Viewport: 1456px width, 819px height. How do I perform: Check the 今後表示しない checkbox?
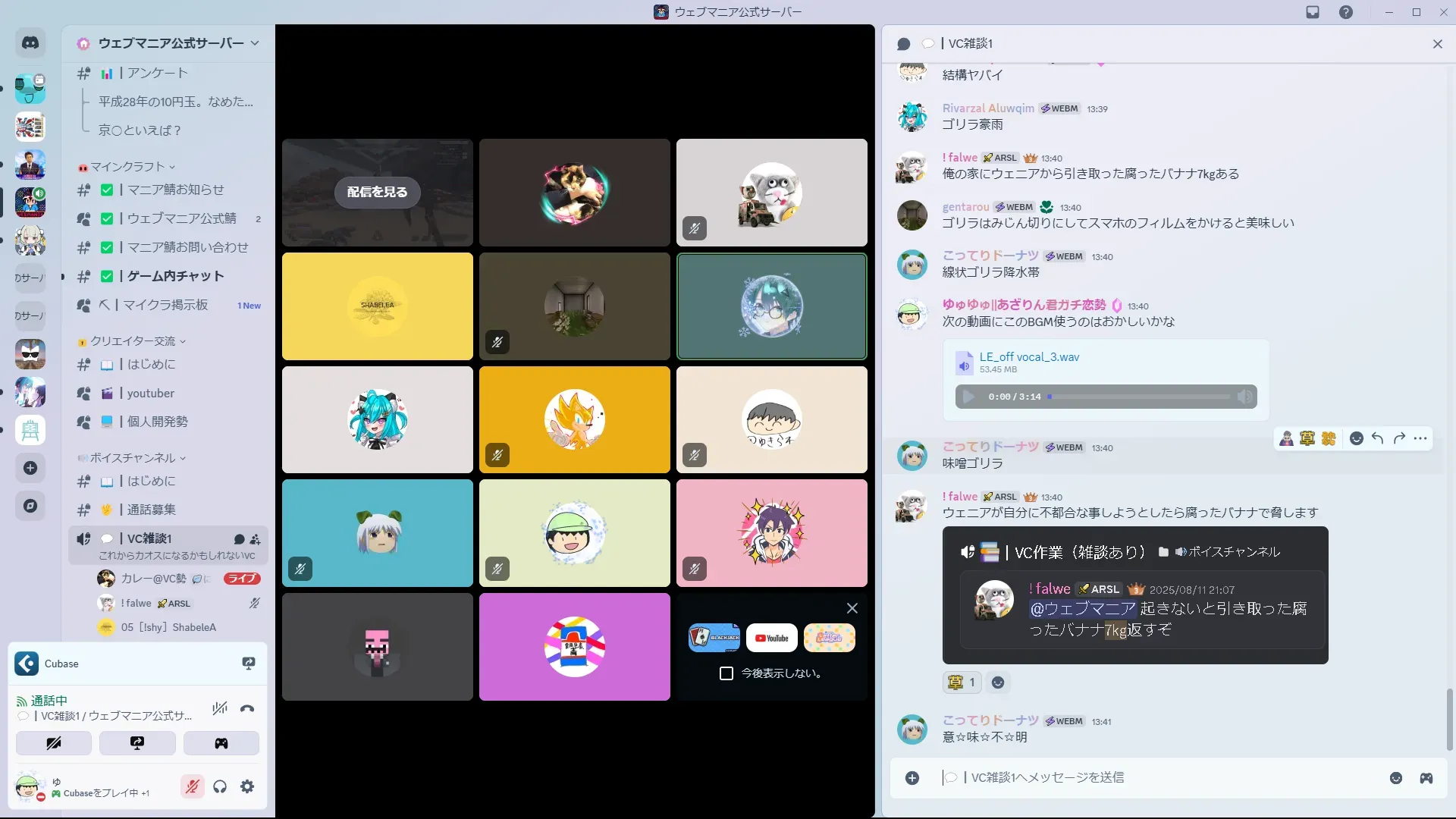click(726, 673)
